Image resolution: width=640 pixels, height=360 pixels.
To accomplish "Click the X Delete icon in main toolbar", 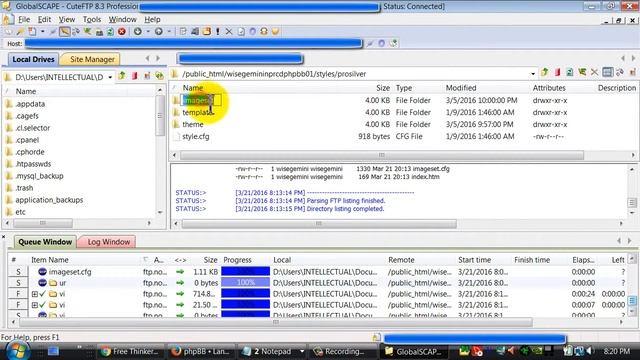I will (x=229, y=31).
